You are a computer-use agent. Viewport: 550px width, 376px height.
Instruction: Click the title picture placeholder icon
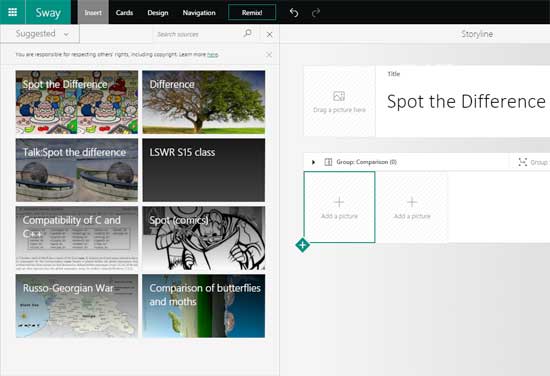tap(339, 96)
